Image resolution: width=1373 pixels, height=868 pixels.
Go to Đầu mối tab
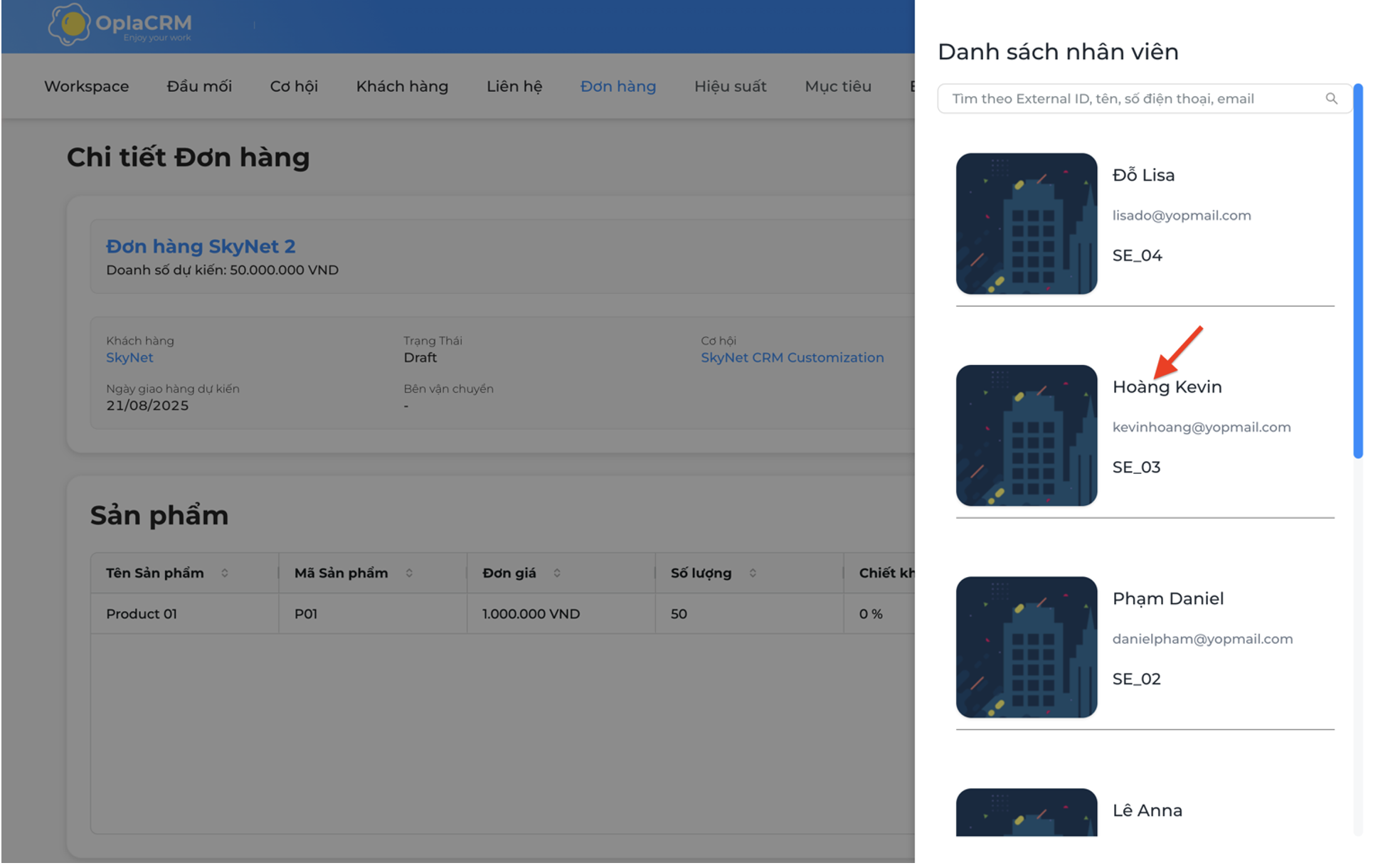200,87
